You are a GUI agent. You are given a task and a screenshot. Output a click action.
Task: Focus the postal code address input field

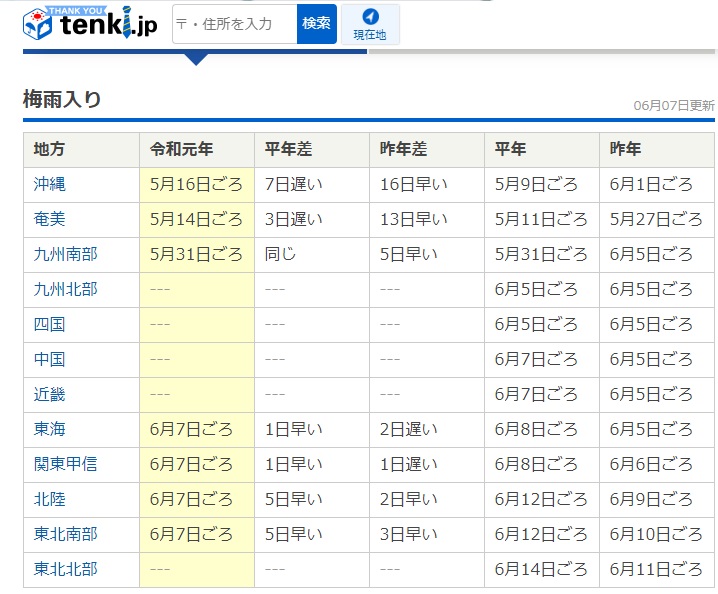pyautogui.click(x=235, y=24)
